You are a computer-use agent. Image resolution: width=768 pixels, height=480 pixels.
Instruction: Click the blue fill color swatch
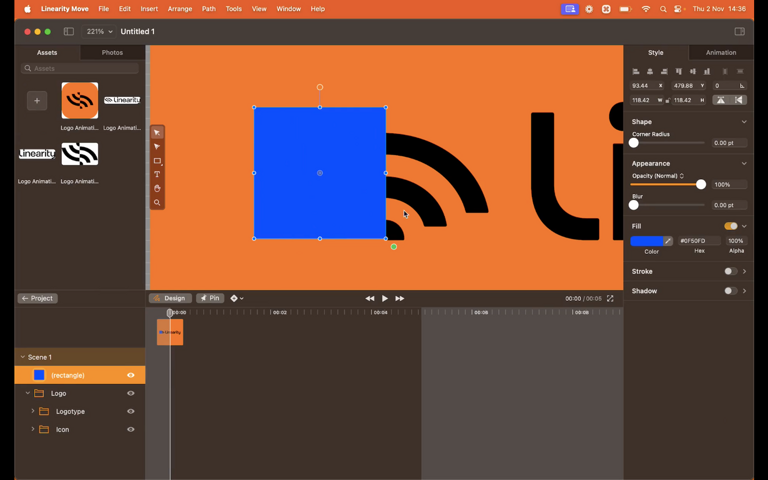tap(647, 241)
